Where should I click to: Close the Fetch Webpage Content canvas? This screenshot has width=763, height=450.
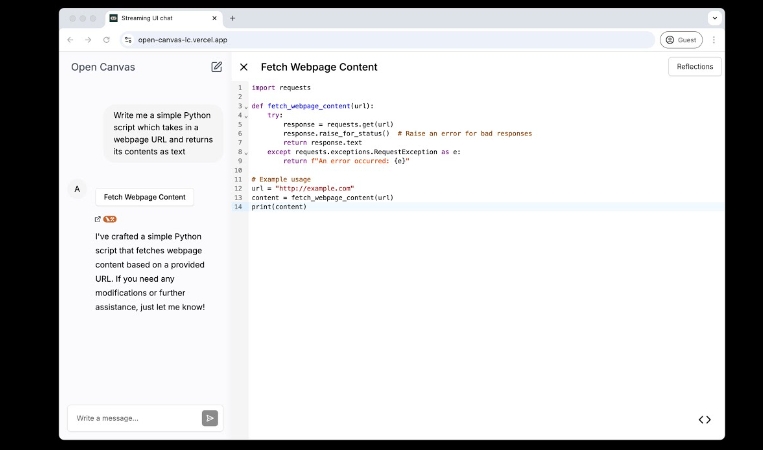tap(244, 67)
